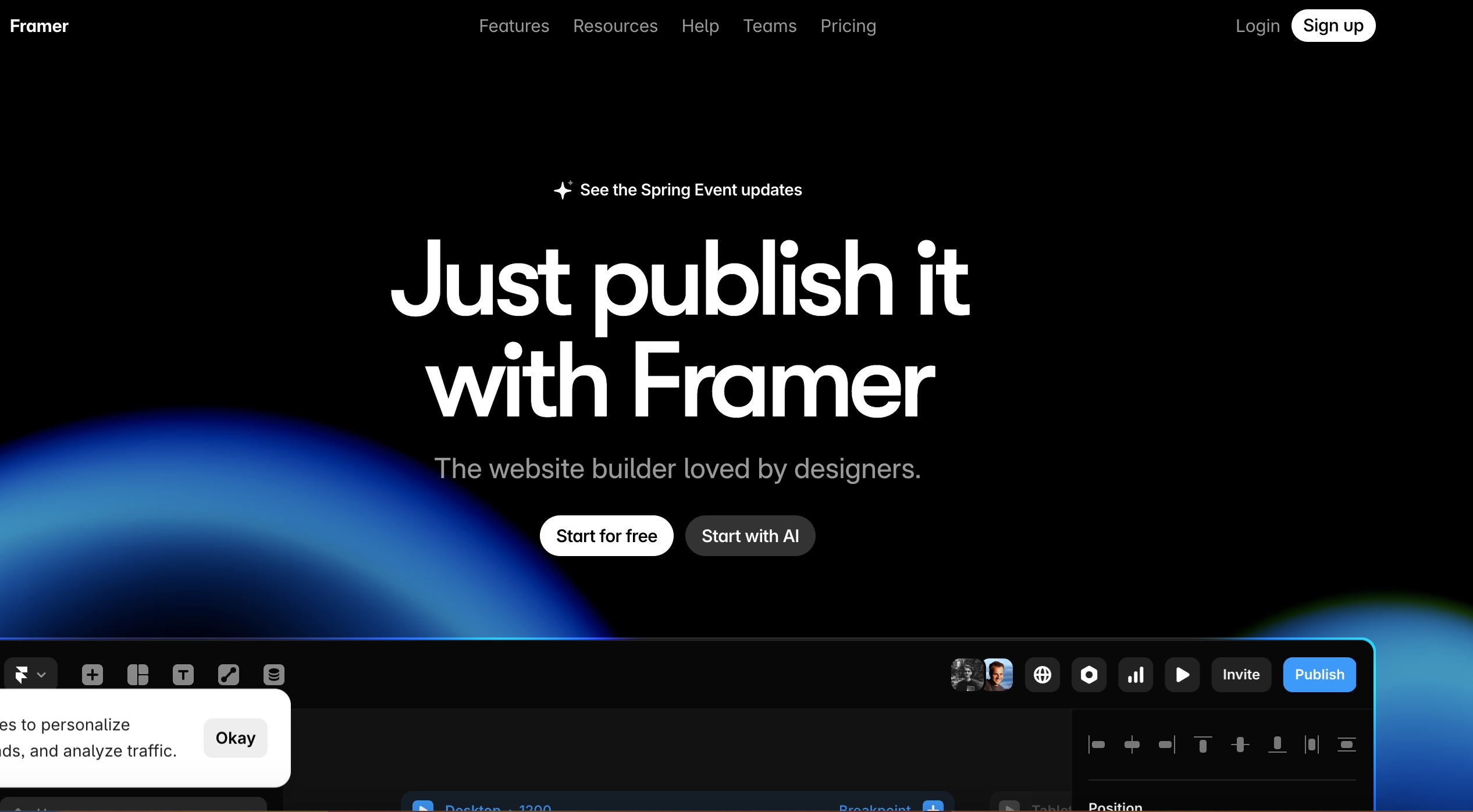The height and width of the screenshot is (812, 1473).
Task: Go to the Help page
Action: pos(700,26)
